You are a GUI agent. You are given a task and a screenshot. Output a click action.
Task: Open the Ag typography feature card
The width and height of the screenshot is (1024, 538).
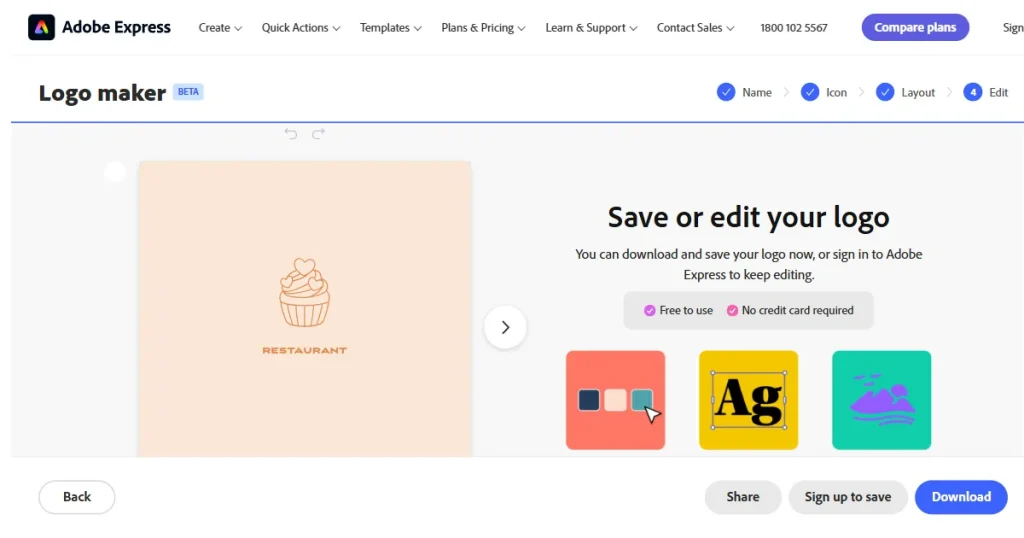[x=748, y=400]
